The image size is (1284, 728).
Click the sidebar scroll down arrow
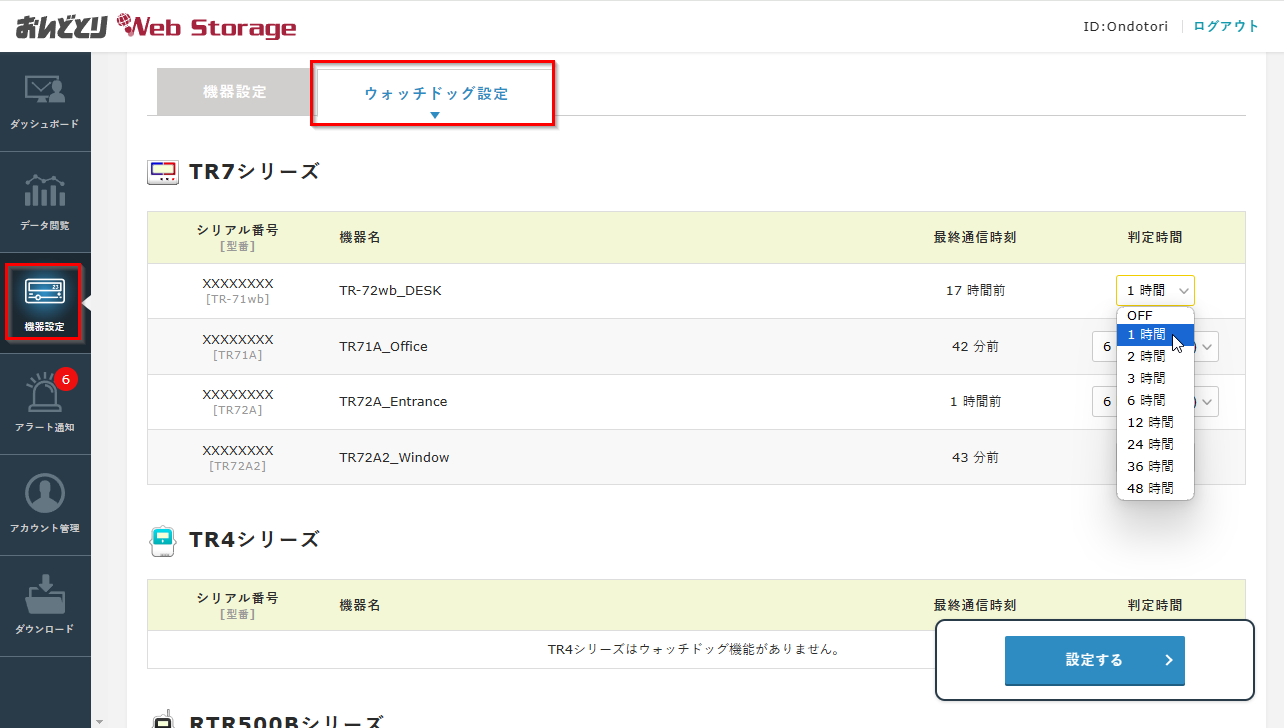point(97,721)
